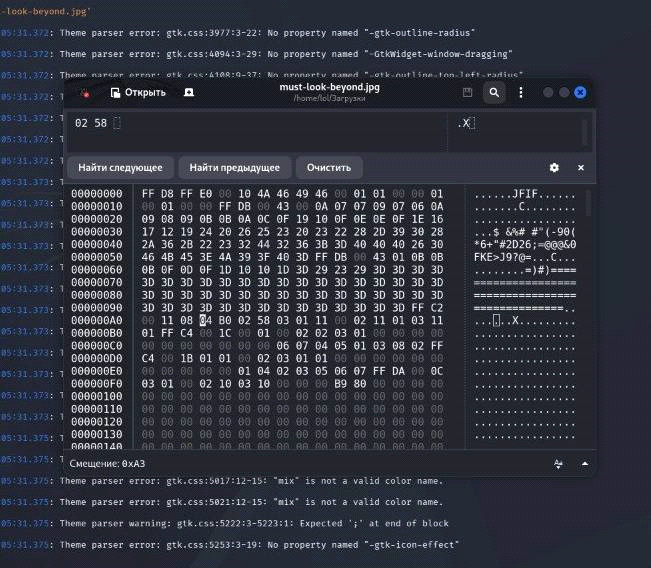The width and height of the screenshot is (651, 568).
Task: Select byte DA in row 000000E0
Action: click(x=398, y=371)
